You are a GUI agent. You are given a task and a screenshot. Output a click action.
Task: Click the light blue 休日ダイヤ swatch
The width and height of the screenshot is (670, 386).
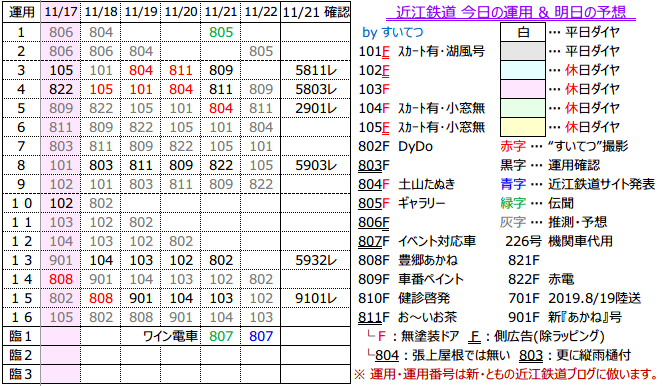(x=523, y=70)
